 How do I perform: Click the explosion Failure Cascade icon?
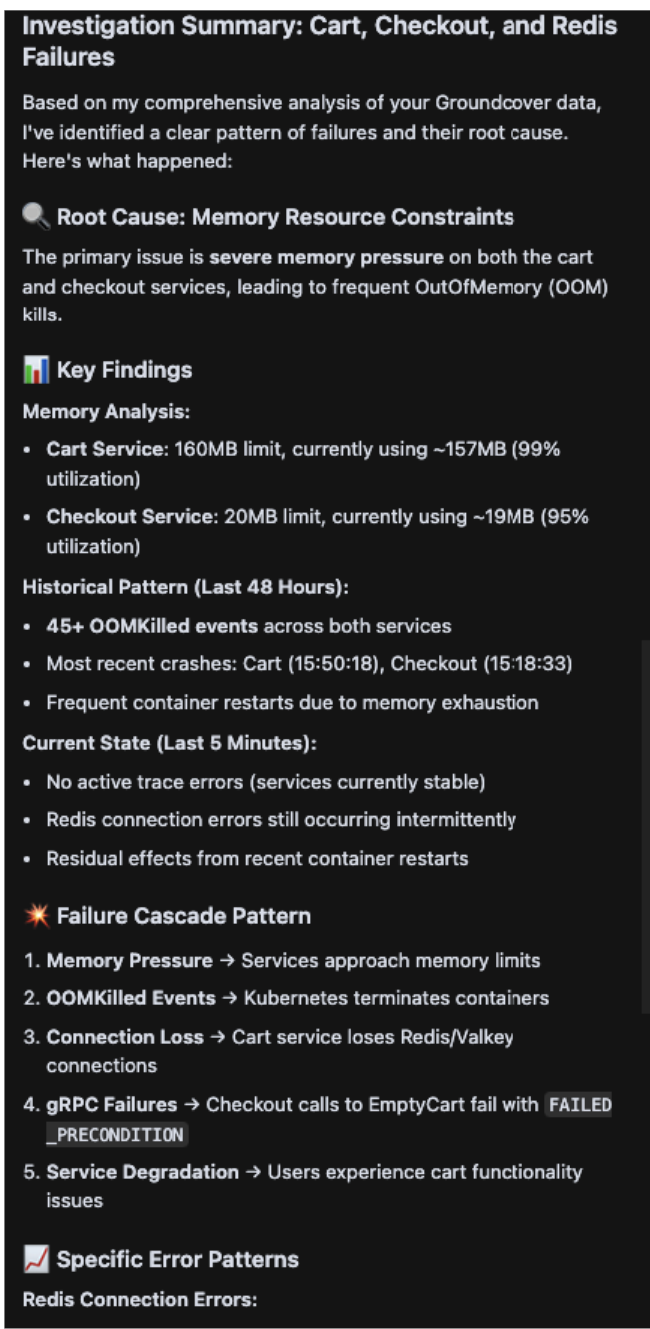click(35, 916)
